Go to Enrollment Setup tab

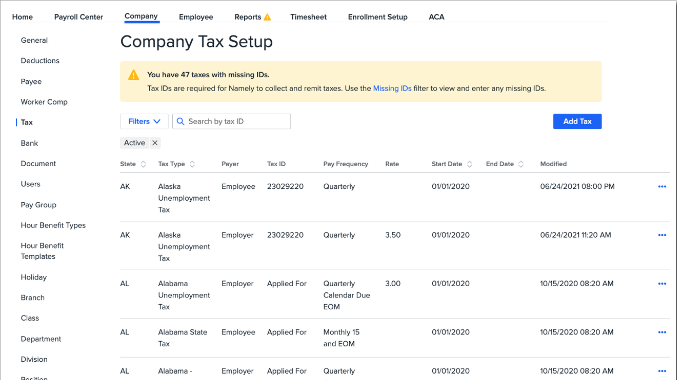click(x=378, y=17)
